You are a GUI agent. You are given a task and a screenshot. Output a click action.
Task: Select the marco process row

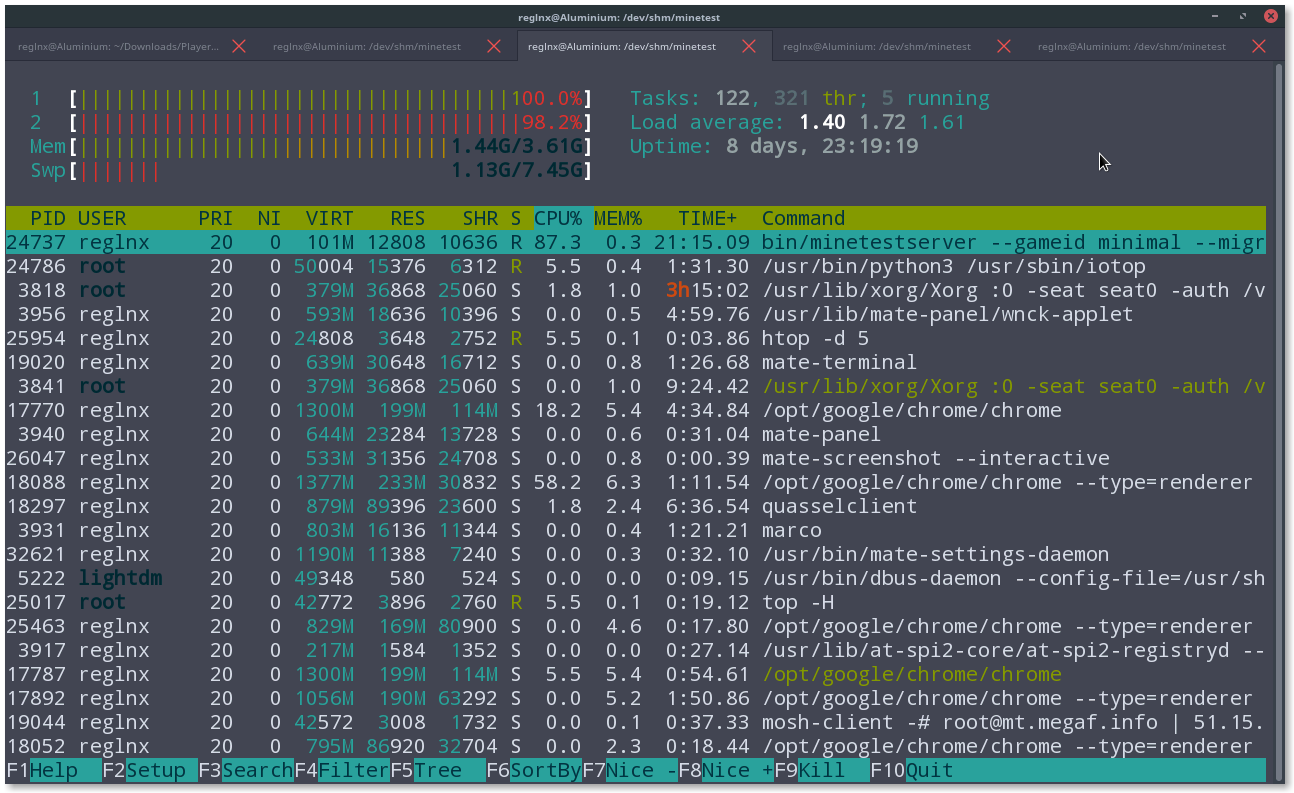[x=635, y=530]
